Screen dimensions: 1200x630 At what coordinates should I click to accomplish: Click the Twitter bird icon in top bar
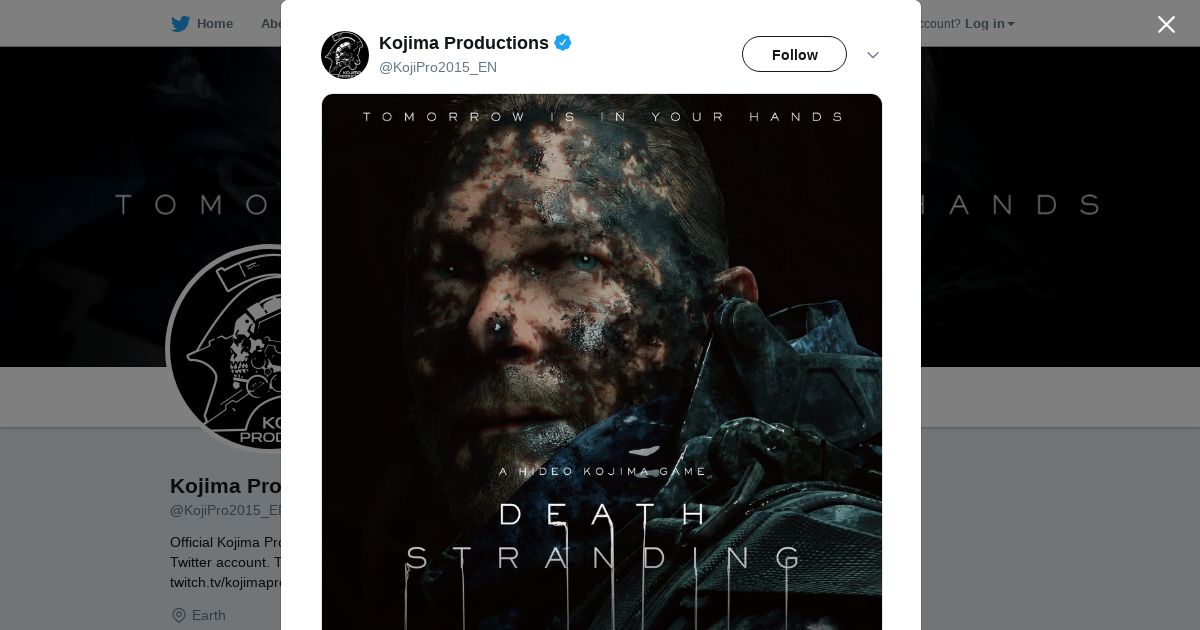(180, 24)
